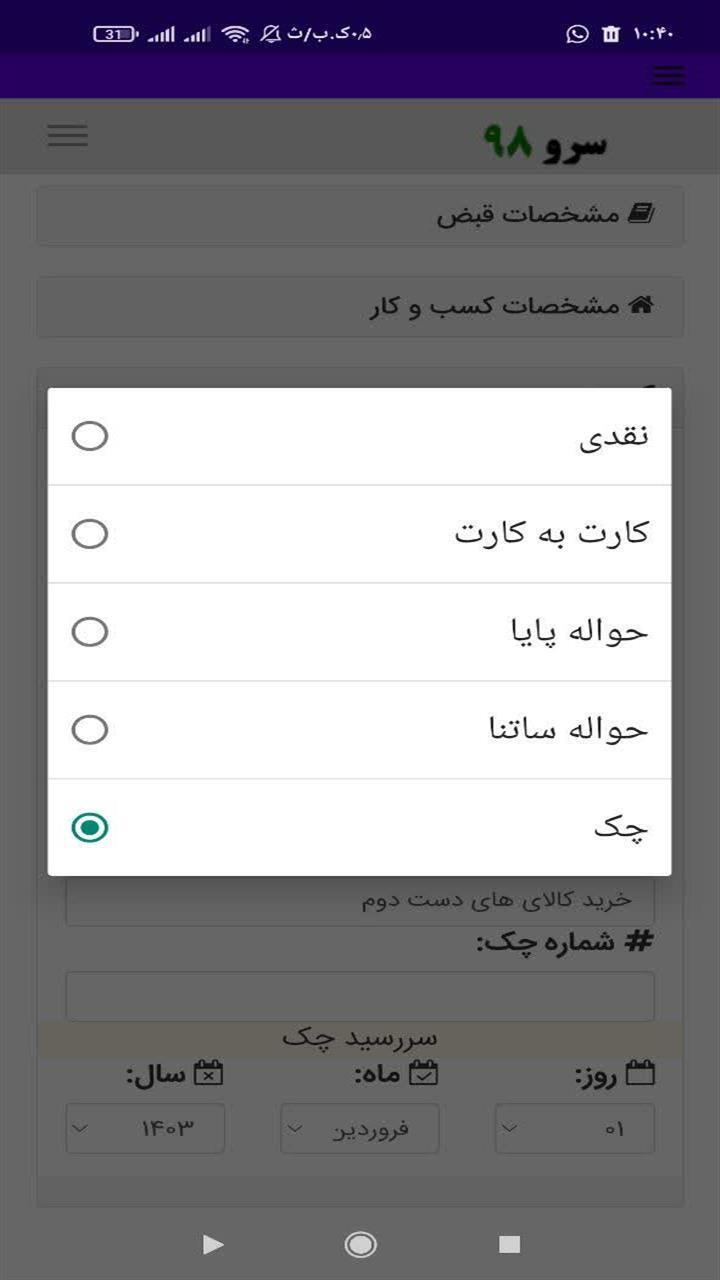Image resolution: width=720 pixels, height=1280 pixels.
Task: Click the home icon next to مشخصات کسب و کار
Action: 640,306
